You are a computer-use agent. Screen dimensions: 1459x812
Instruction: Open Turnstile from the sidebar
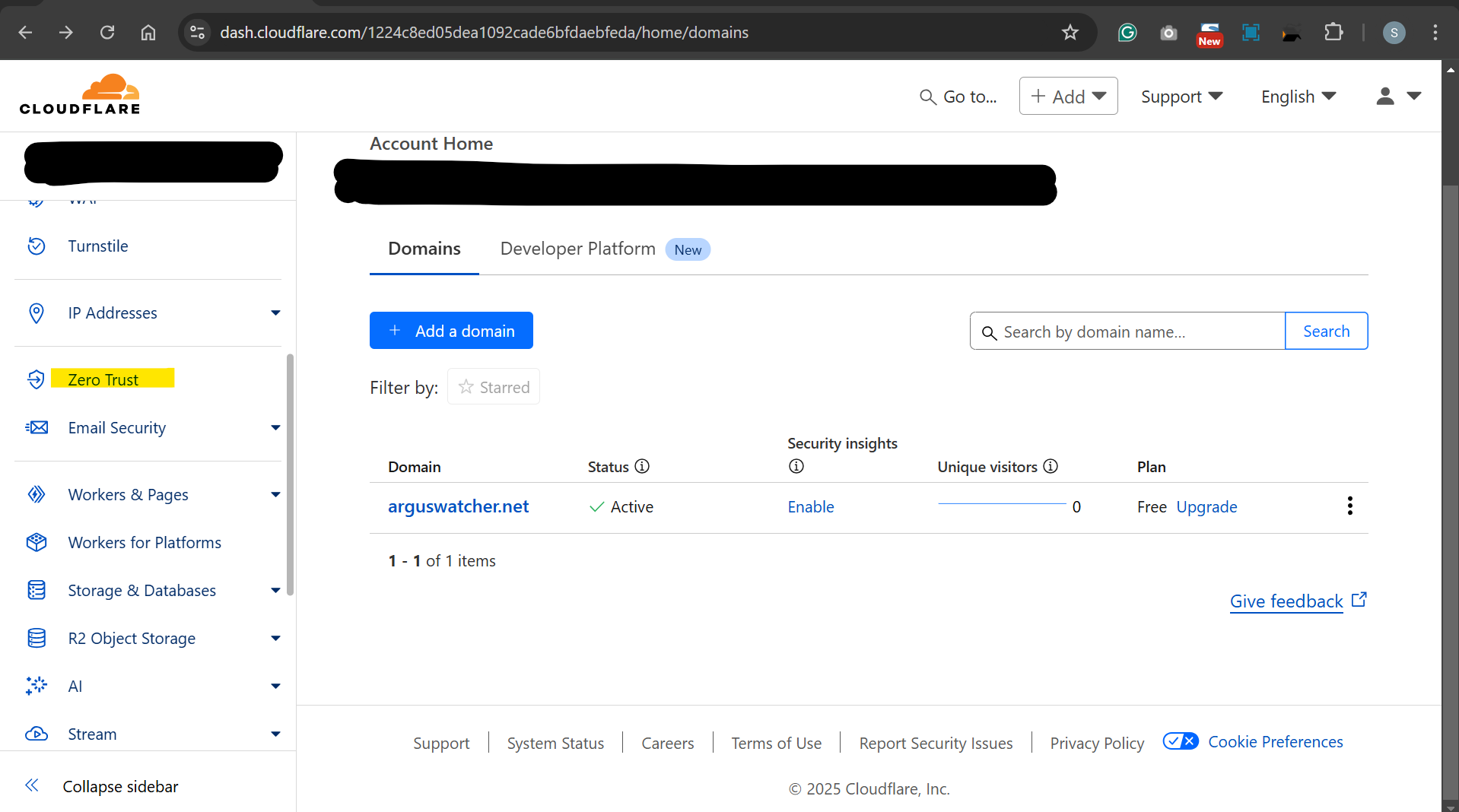point(98,246)
